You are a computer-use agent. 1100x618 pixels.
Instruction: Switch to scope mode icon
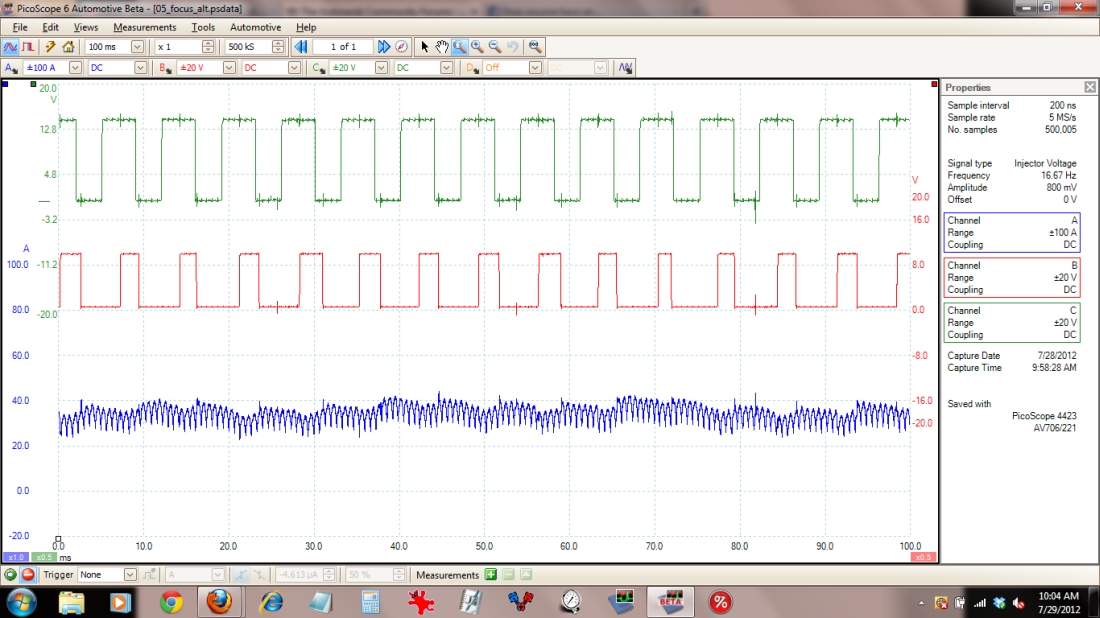click(10, 47)
